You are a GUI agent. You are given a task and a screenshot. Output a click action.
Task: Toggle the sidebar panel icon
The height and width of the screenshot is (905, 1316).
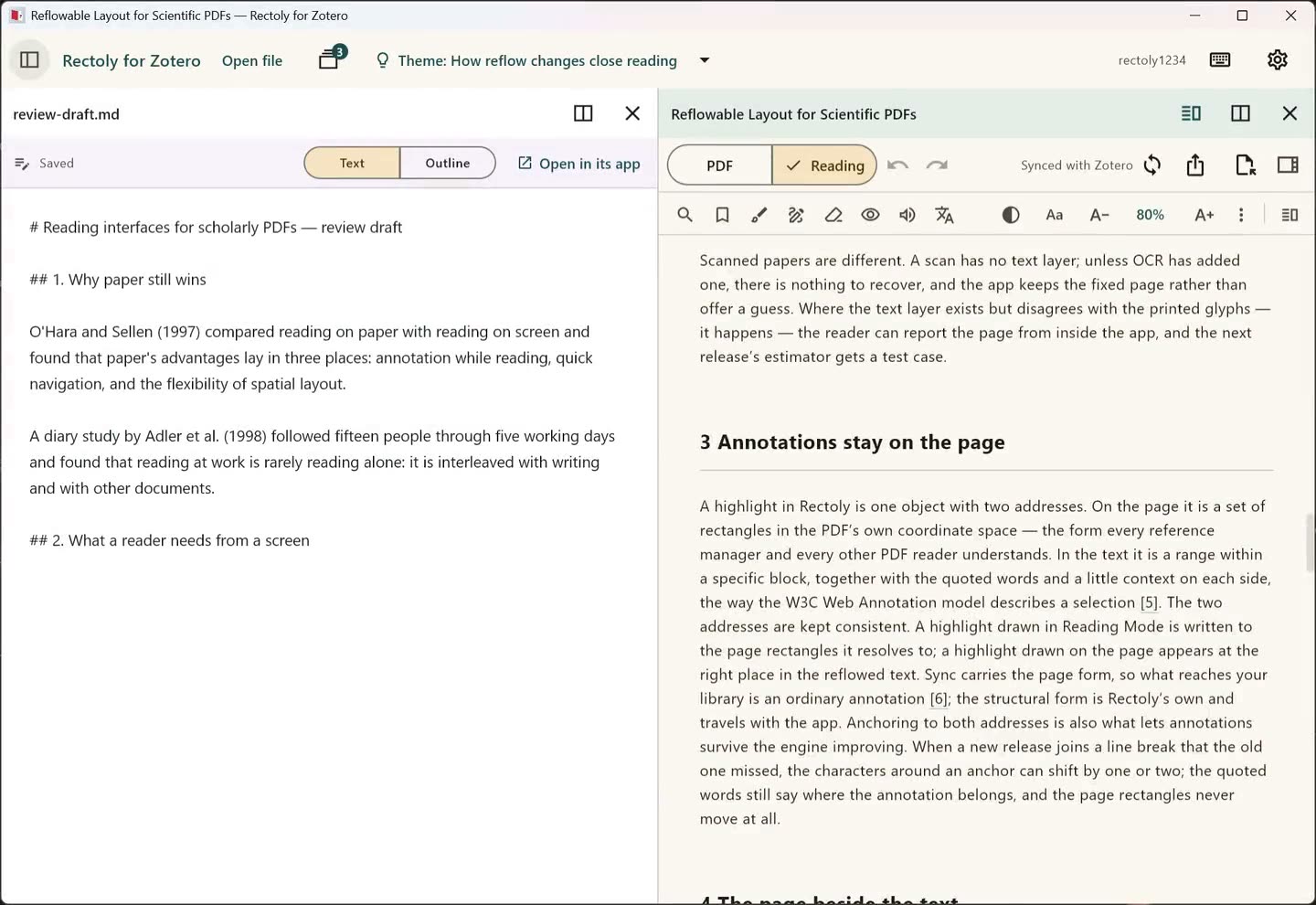point(29,60)
